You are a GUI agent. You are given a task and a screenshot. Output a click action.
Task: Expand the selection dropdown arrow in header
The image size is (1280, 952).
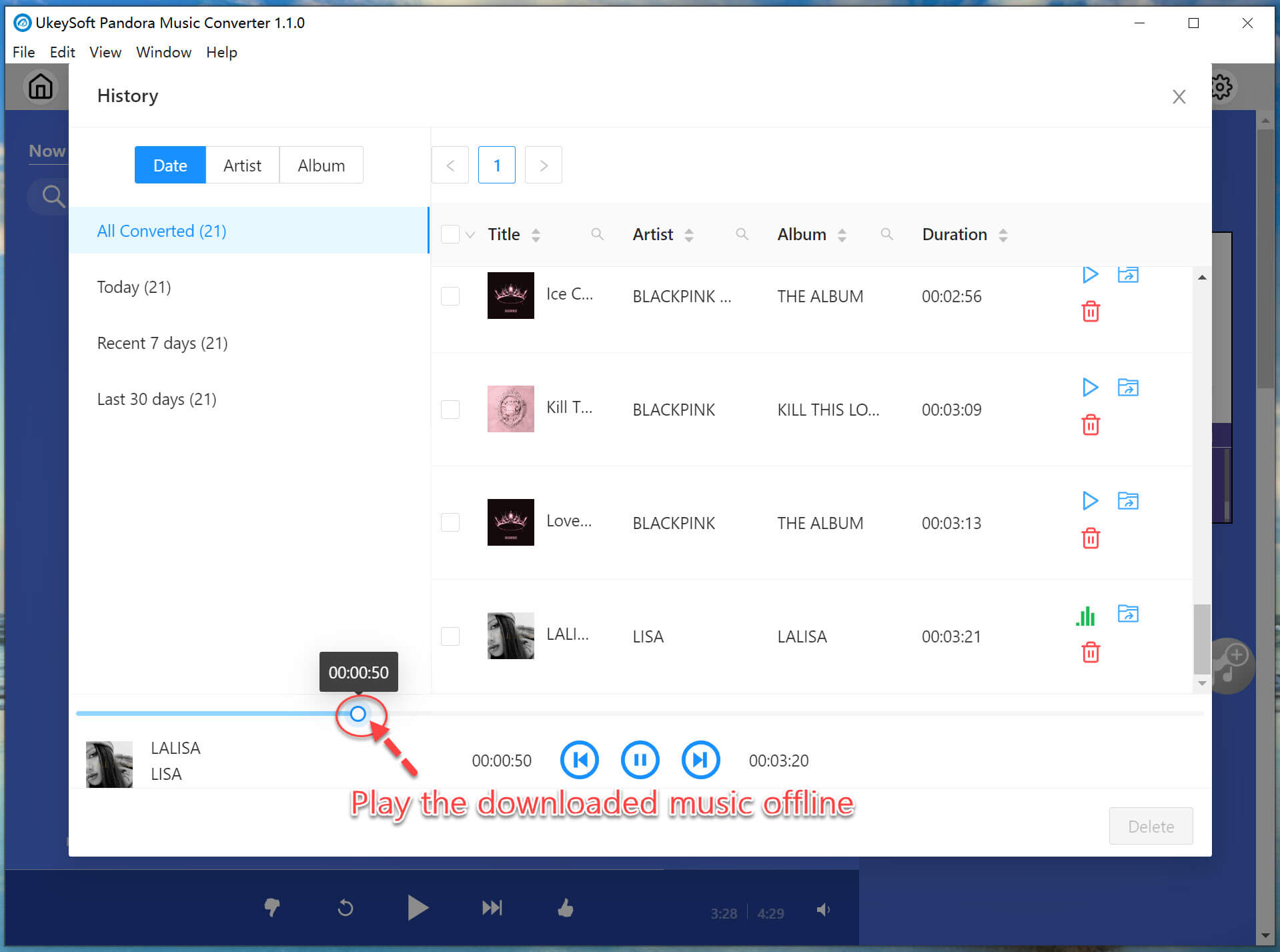pos(470,235)
